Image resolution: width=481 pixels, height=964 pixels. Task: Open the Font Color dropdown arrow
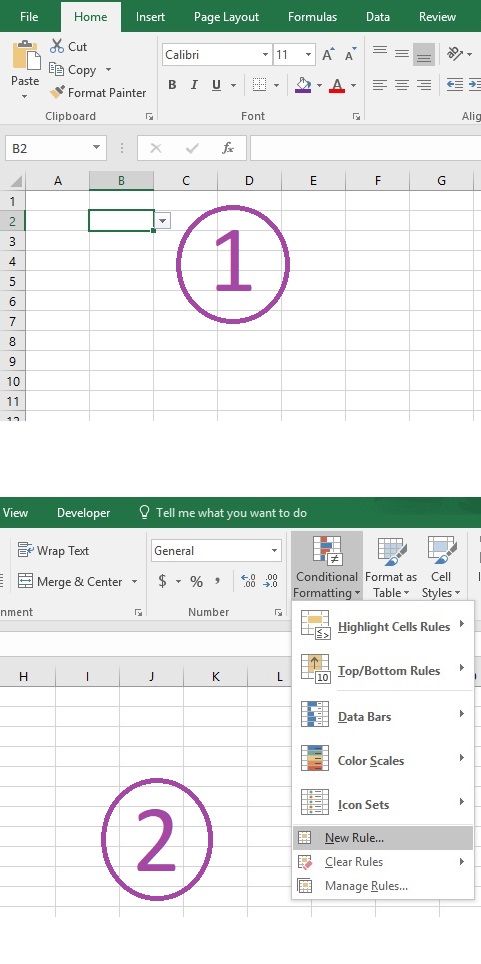pos(353,85)
